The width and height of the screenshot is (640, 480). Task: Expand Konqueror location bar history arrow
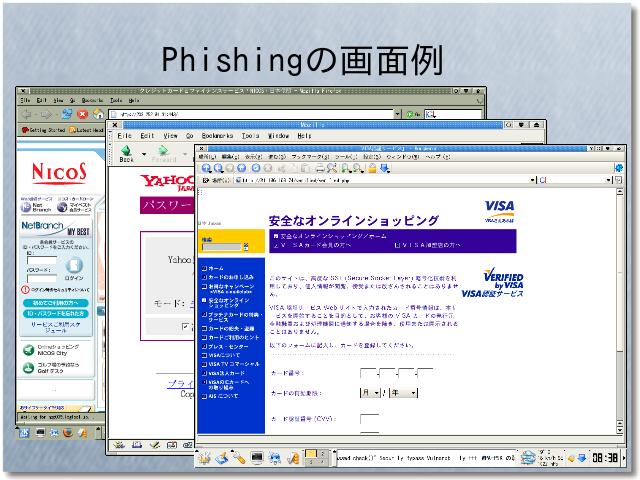click(x=532, y=180)
